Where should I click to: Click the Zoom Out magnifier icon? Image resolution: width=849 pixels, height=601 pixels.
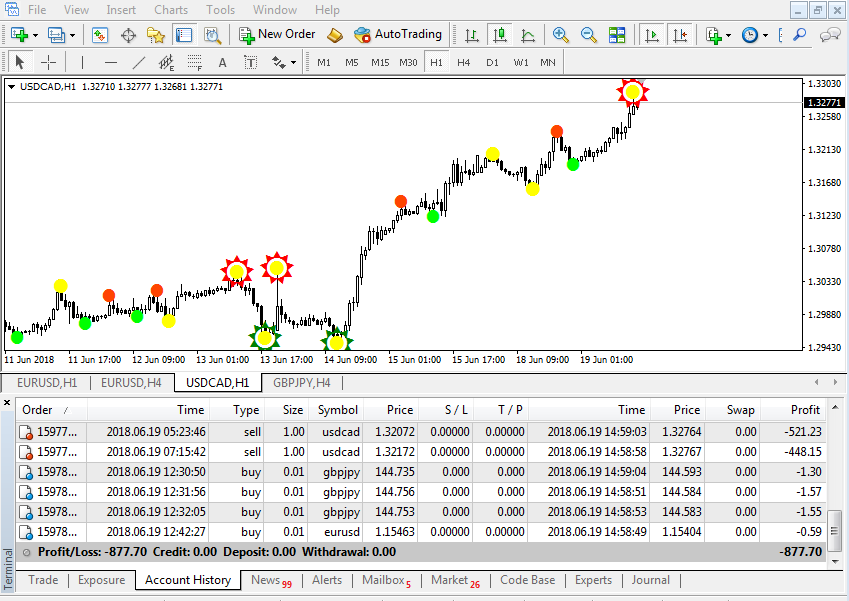pyautogui.click(x=589, y=36)
